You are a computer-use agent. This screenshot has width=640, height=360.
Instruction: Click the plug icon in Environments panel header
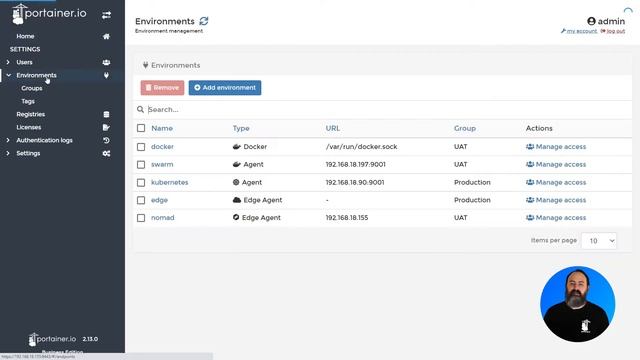pyautogui.click(x=145, y=65)
